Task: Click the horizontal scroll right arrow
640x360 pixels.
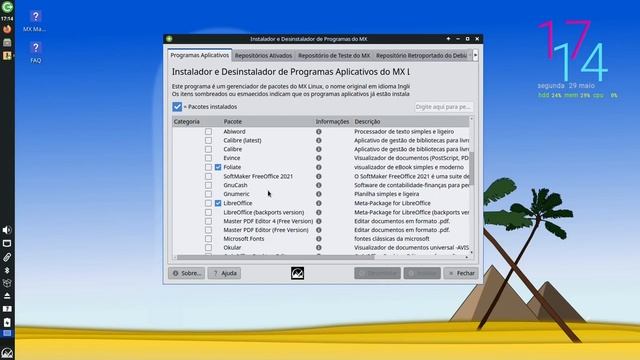Action: (x=467, y=257)
